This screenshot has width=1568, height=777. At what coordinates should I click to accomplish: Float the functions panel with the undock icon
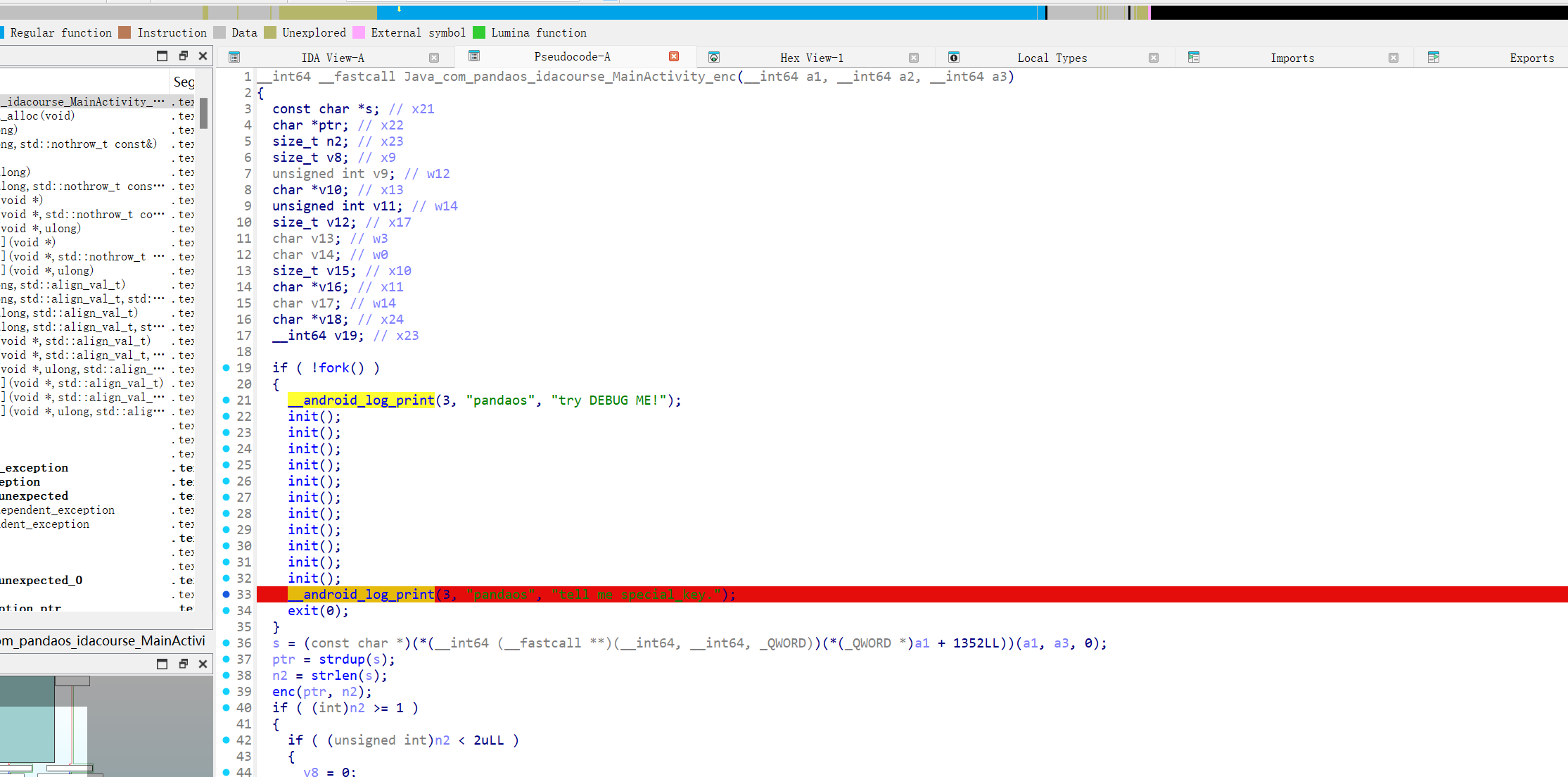[x=183, y=56]
